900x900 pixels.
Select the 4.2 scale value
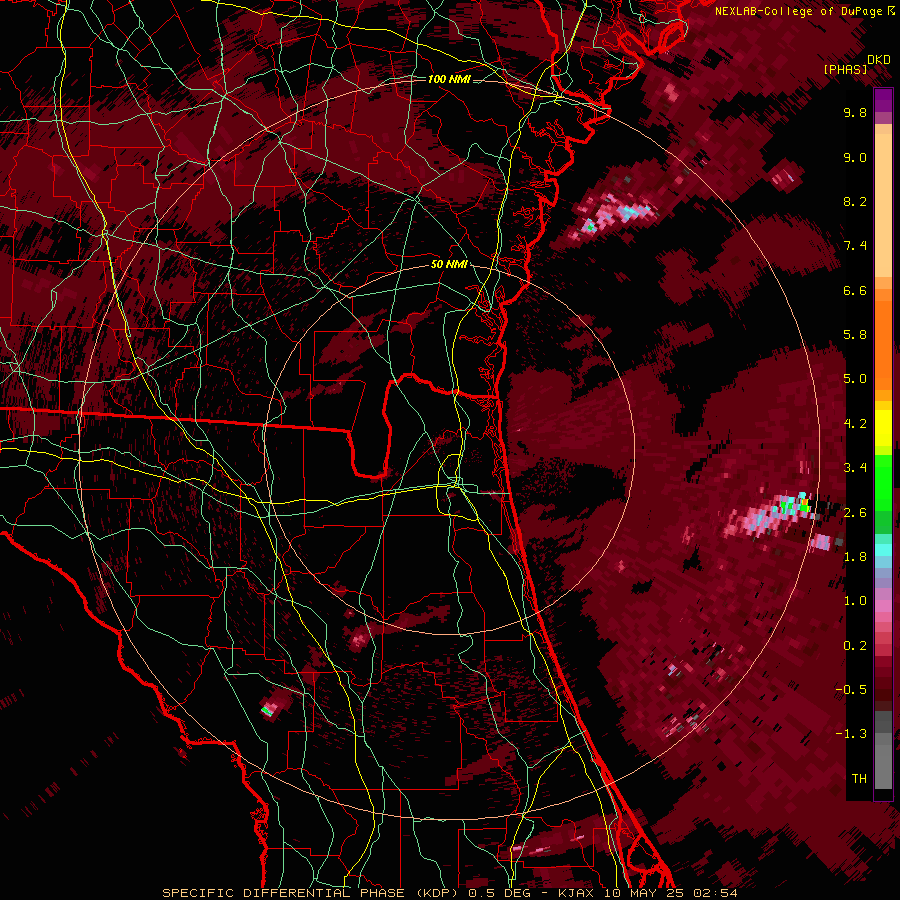click(855, 424)
